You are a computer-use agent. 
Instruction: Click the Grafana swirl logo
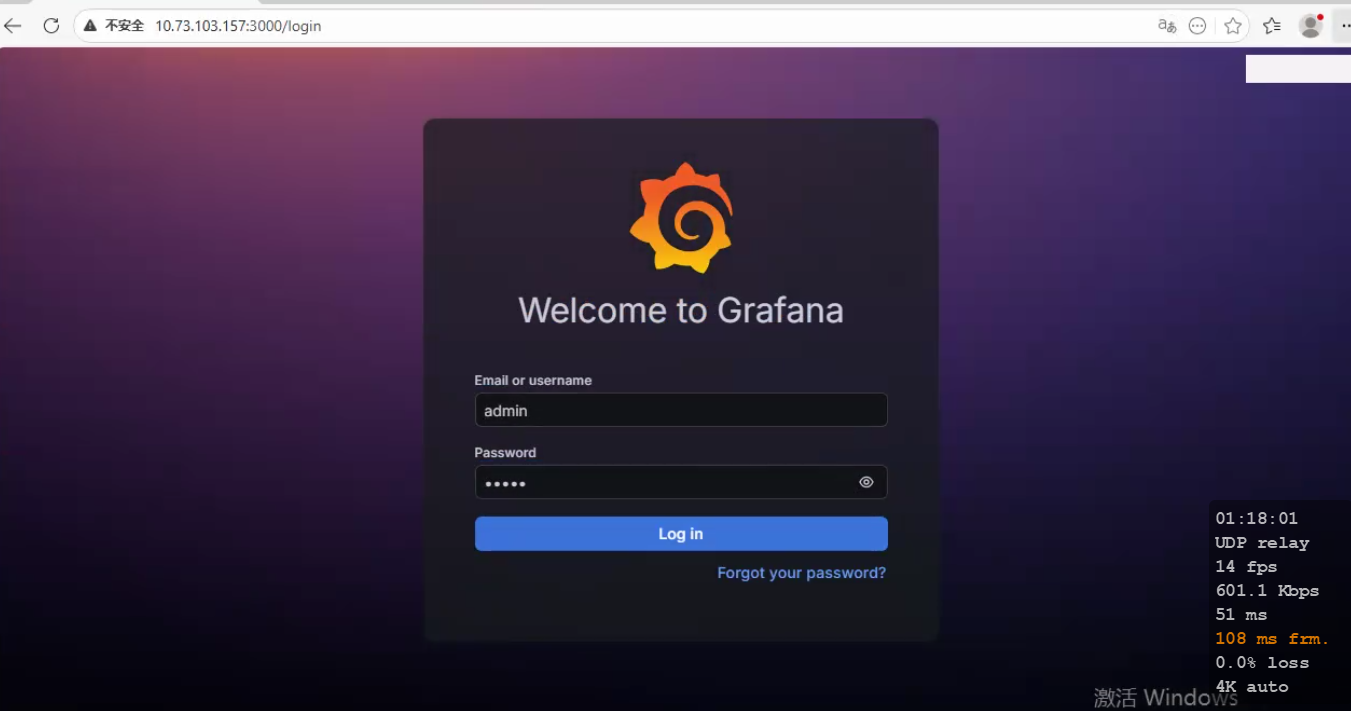[x=681, y=218]
